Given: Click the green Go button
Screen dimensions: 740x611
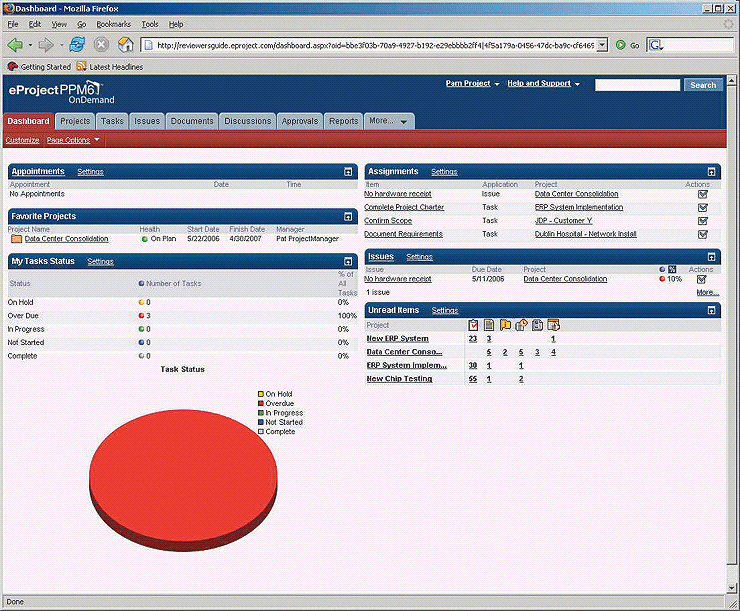Looking at the screenshot, I should coord(628,45).
